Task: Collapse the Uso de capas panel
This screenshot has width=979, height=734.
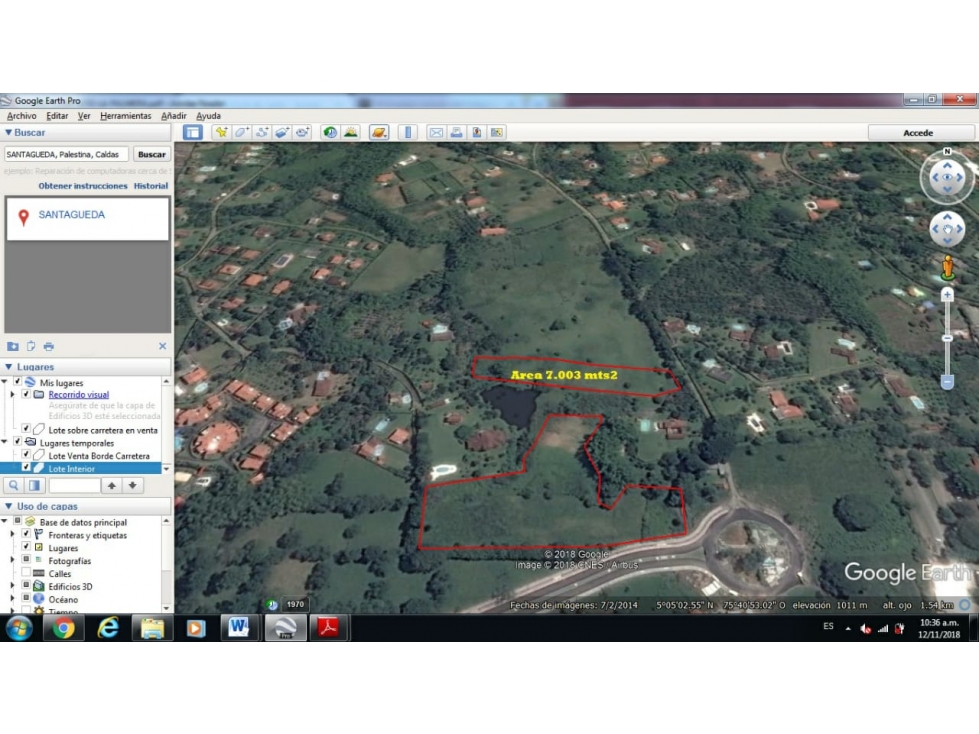Action: point(9,506)
